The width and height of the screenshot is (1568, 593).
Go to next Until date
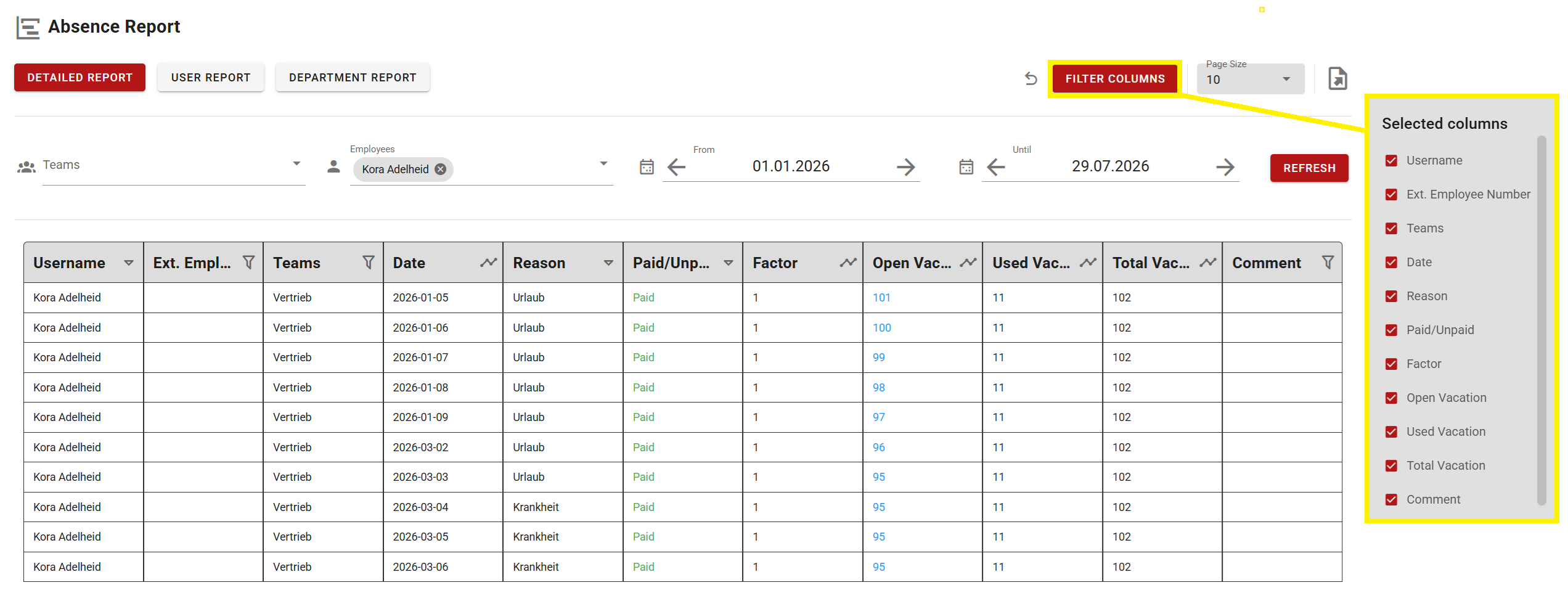[x=1225, y=167]
